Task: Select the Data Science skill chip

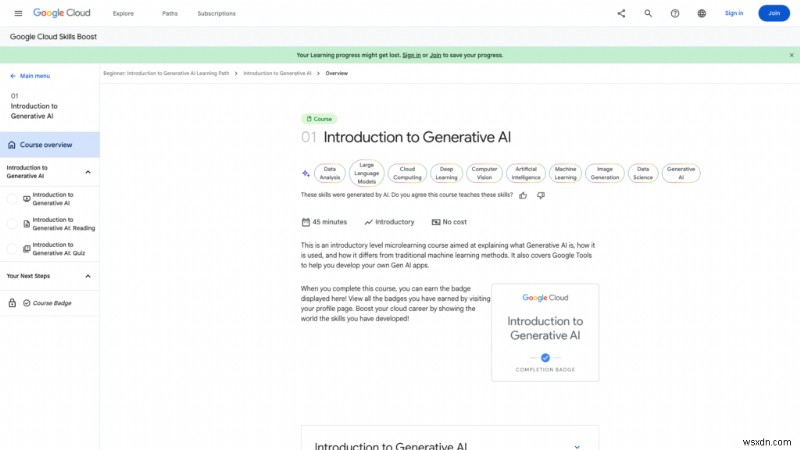Action: coord(643,173)
